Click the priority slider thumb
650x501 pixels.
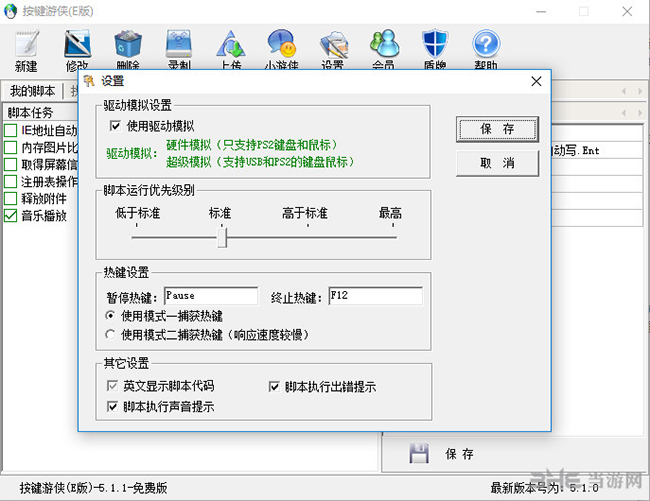coord(222,238)
